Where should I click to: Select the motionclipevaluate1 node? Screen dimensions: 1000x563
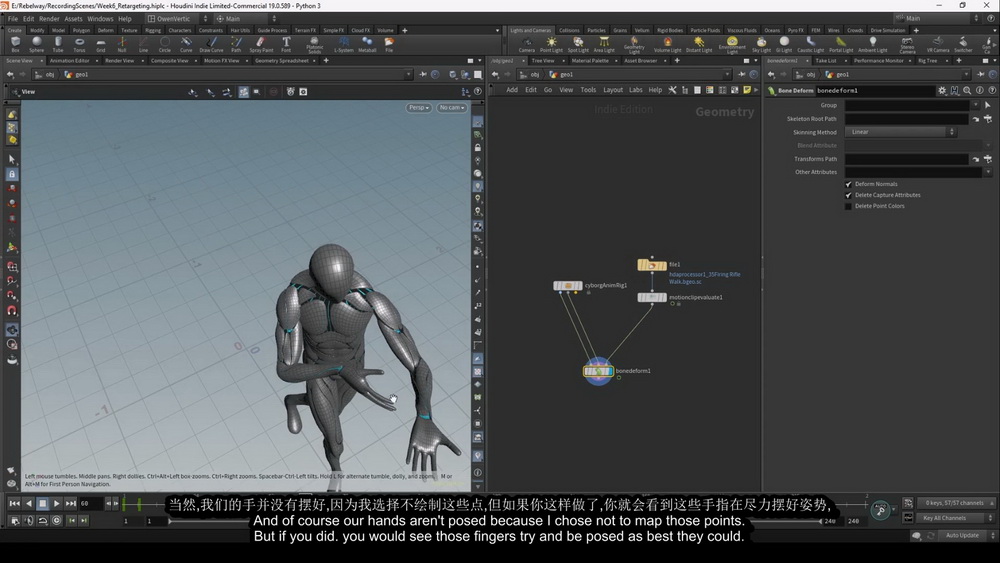[652, 298]
